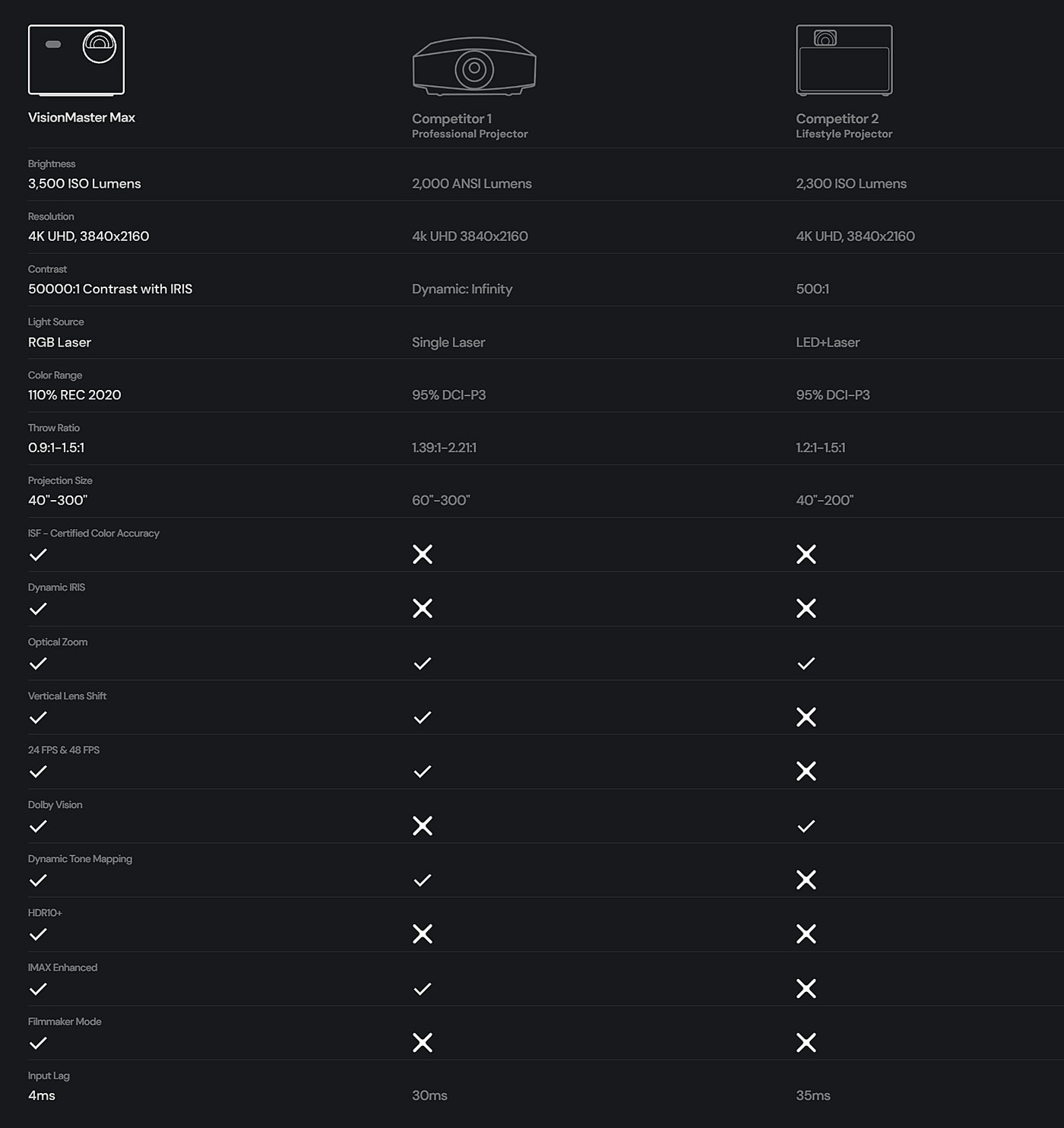
Task: Click Competitor 2's X mark for Vertical Lens Shift
Action: [x=806, y=717]
